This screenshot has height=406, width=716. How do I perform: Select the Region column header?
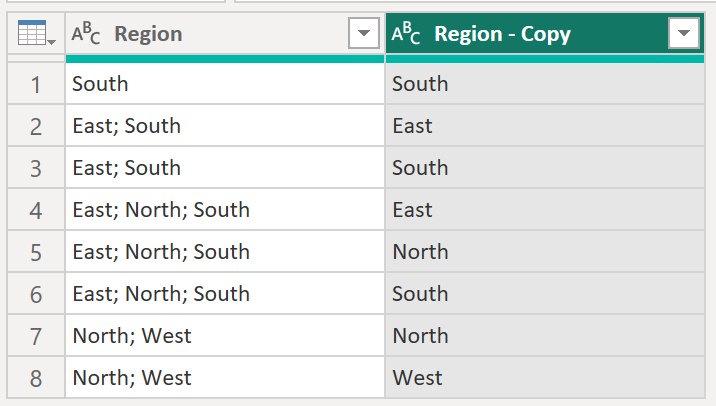tap(225, 33)
